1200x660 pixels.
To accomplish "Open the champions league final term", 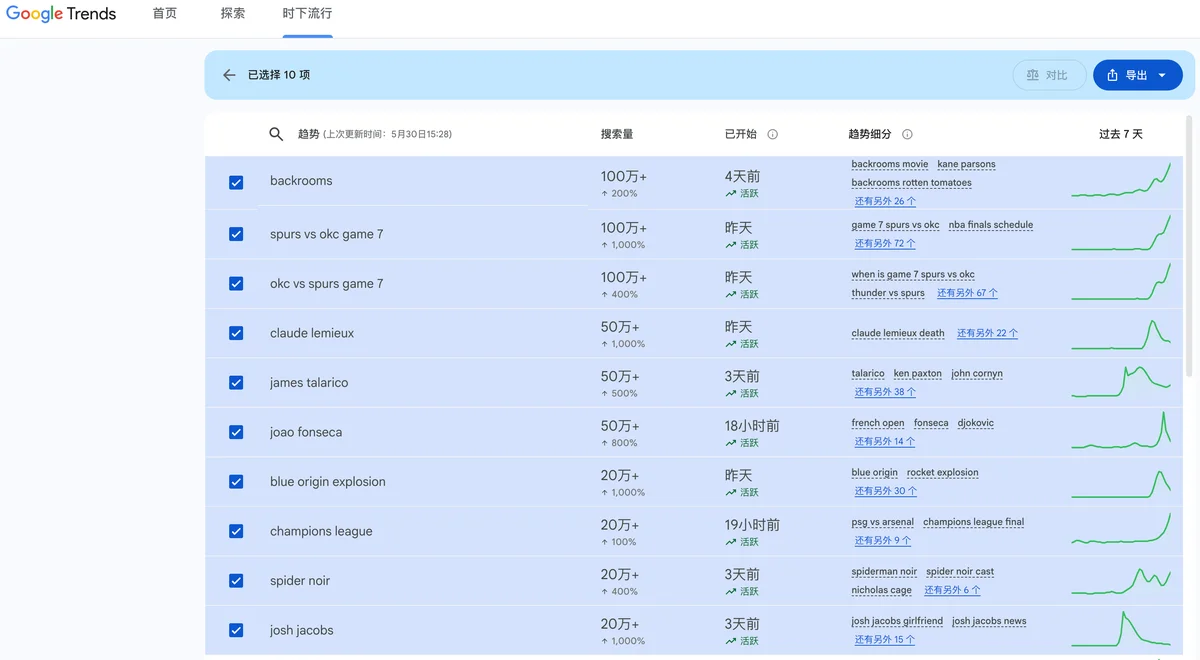I will pyautogui.click(x=973, y=522).
